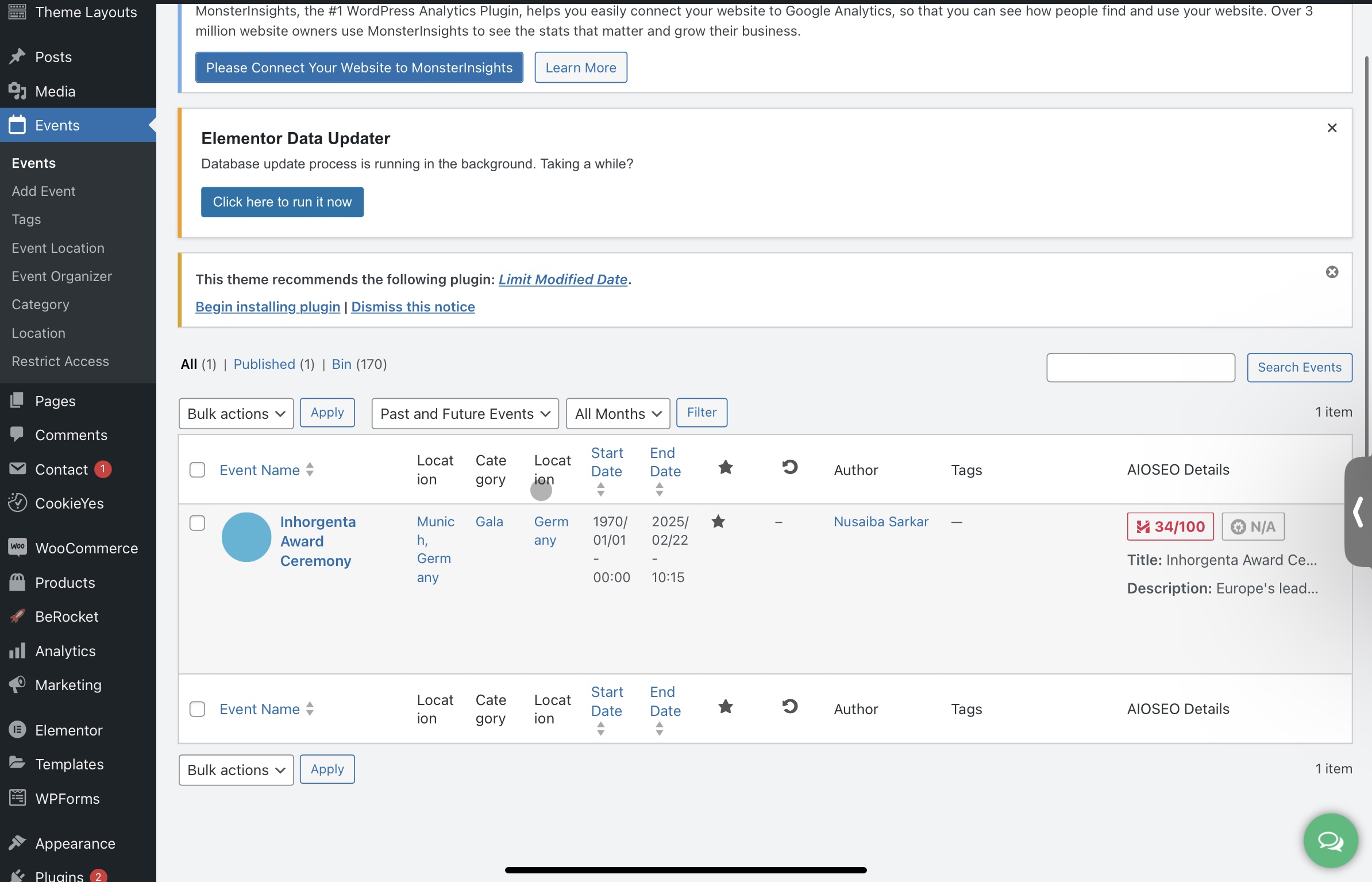Open the green chat support bubble
The height and width of the screenshot is (882, 1372).
click(x=1331, y=841)
